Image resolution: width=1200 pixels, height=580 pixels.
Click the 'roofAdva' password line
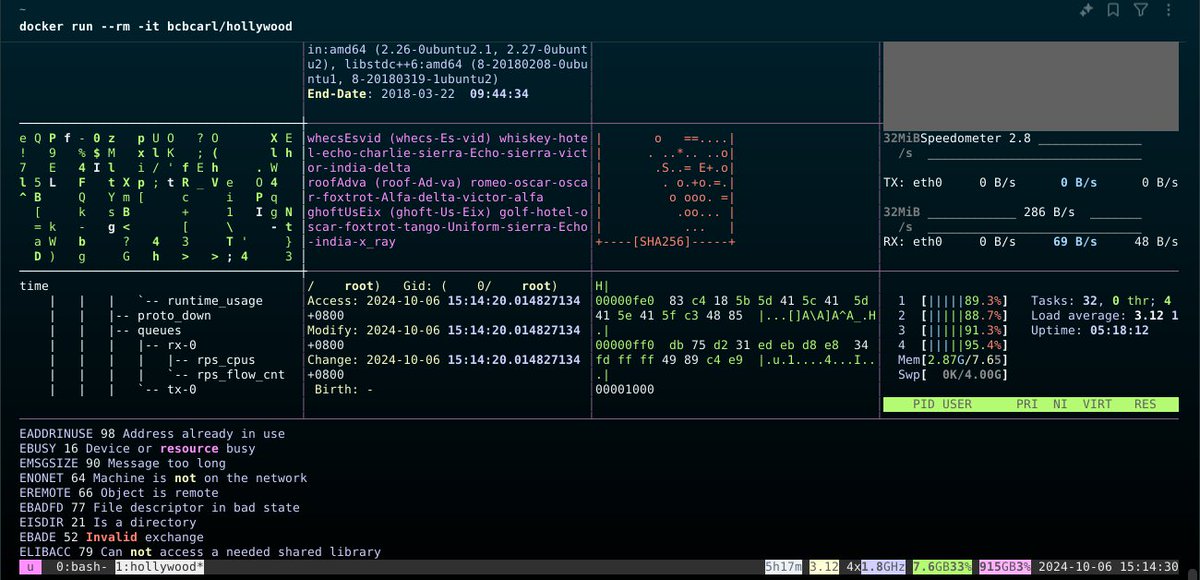(448, 182)
